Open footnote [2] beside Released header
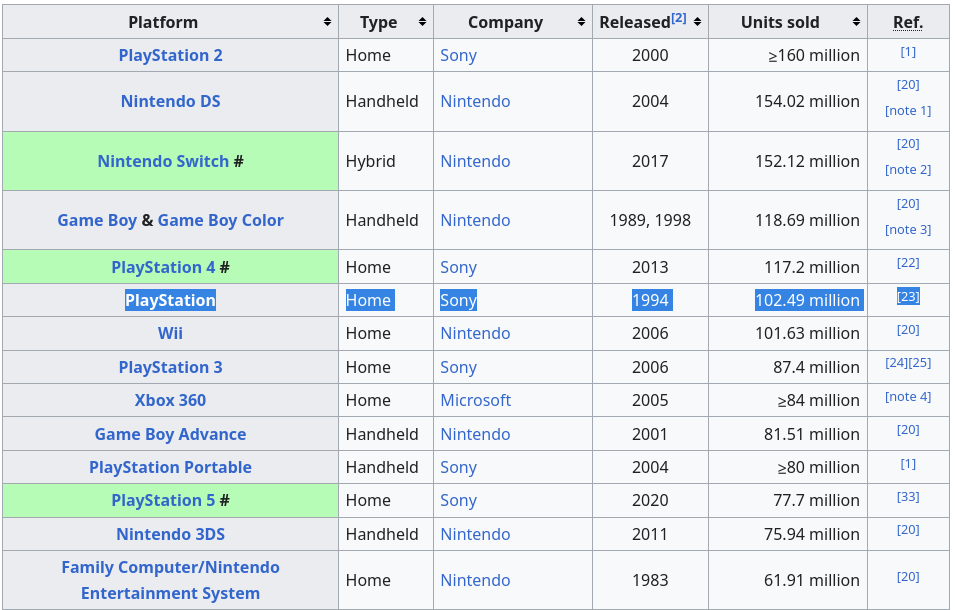This screenshot has height=610, width=955. tap(678, 18)
